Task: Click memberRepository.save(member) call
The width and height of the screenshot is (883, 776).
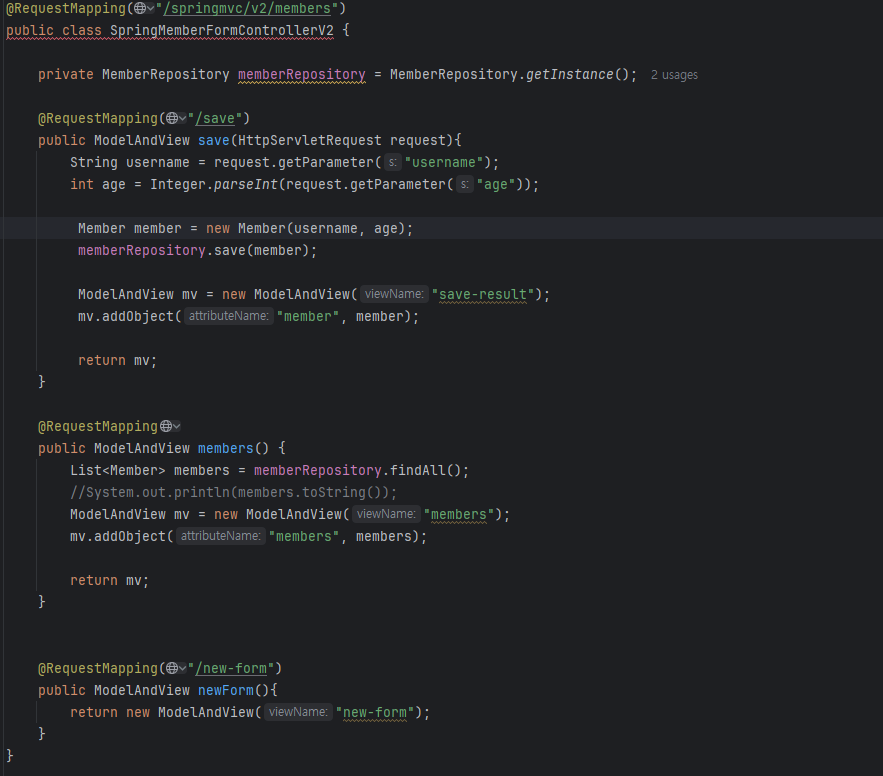Action: [198, 250]
